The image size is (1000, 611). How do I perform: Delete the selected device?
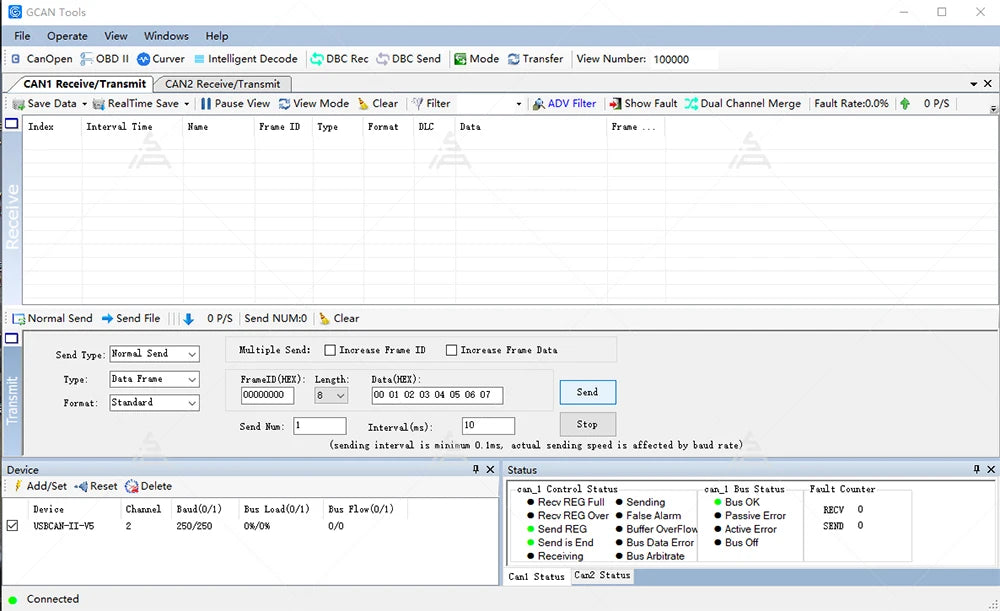pos(149,486)
